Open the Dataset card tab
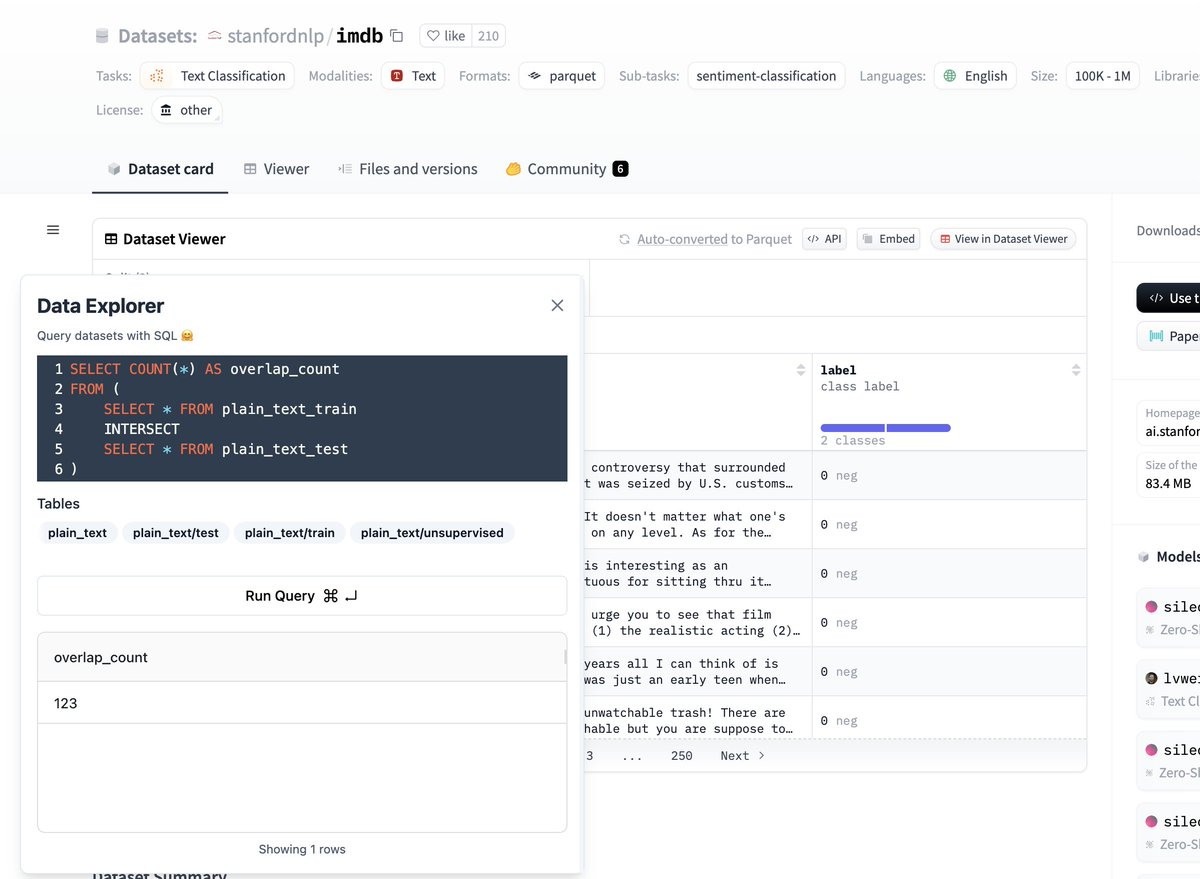Screen dimensions: 1200x879 [160, 169]
